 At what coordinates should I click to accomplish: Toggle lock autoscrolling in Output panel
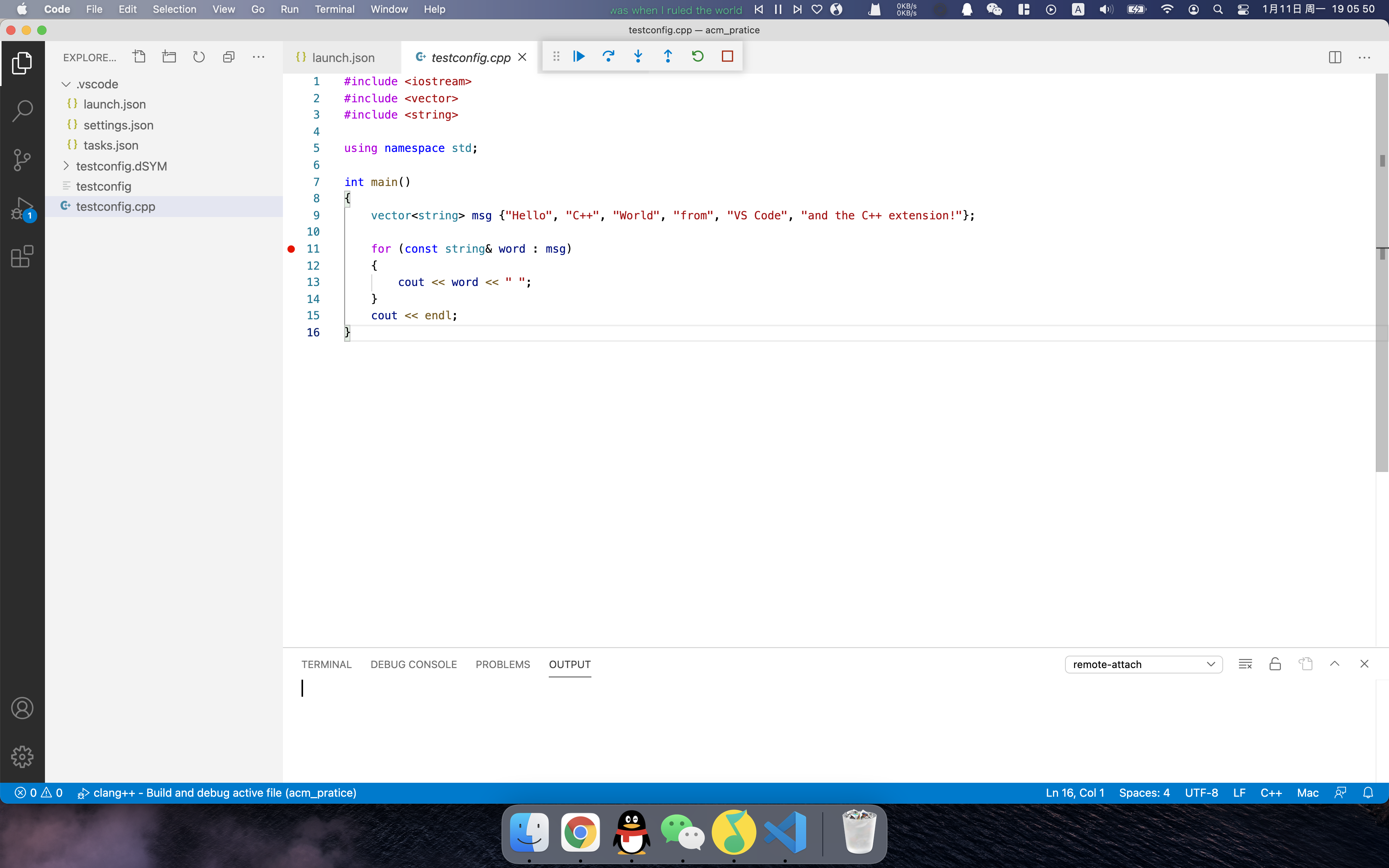coord(1275,664)
